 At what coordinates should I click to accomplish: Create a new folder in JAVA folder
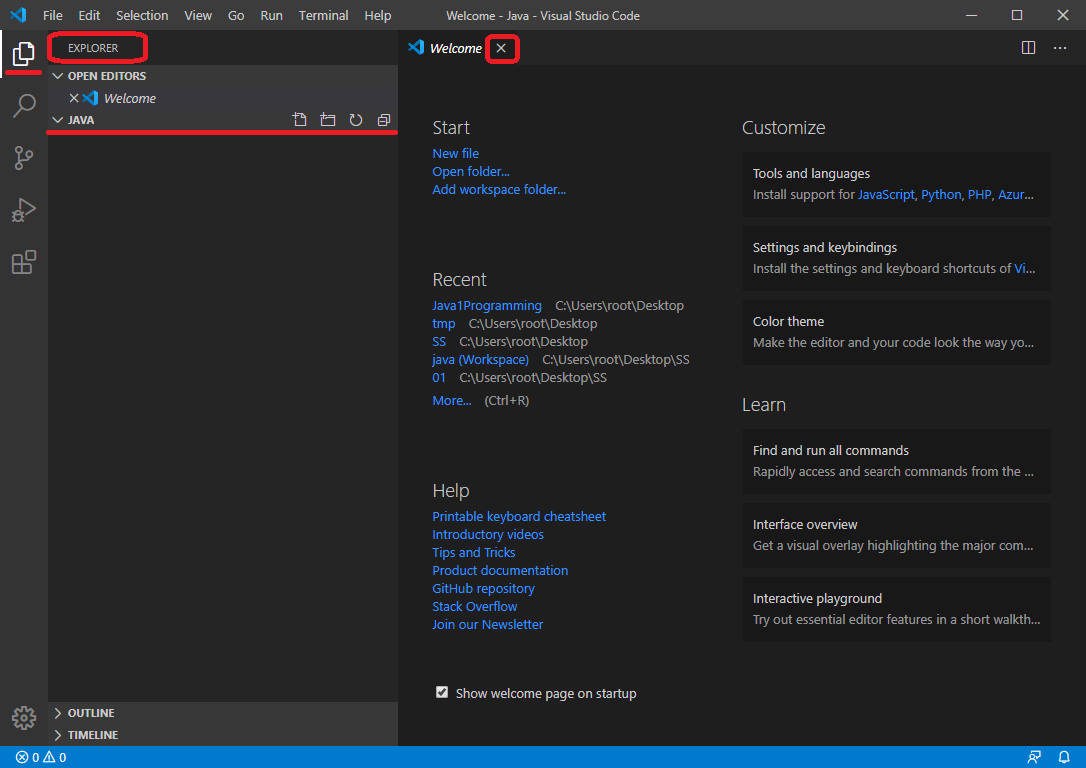tap(328, 120)
